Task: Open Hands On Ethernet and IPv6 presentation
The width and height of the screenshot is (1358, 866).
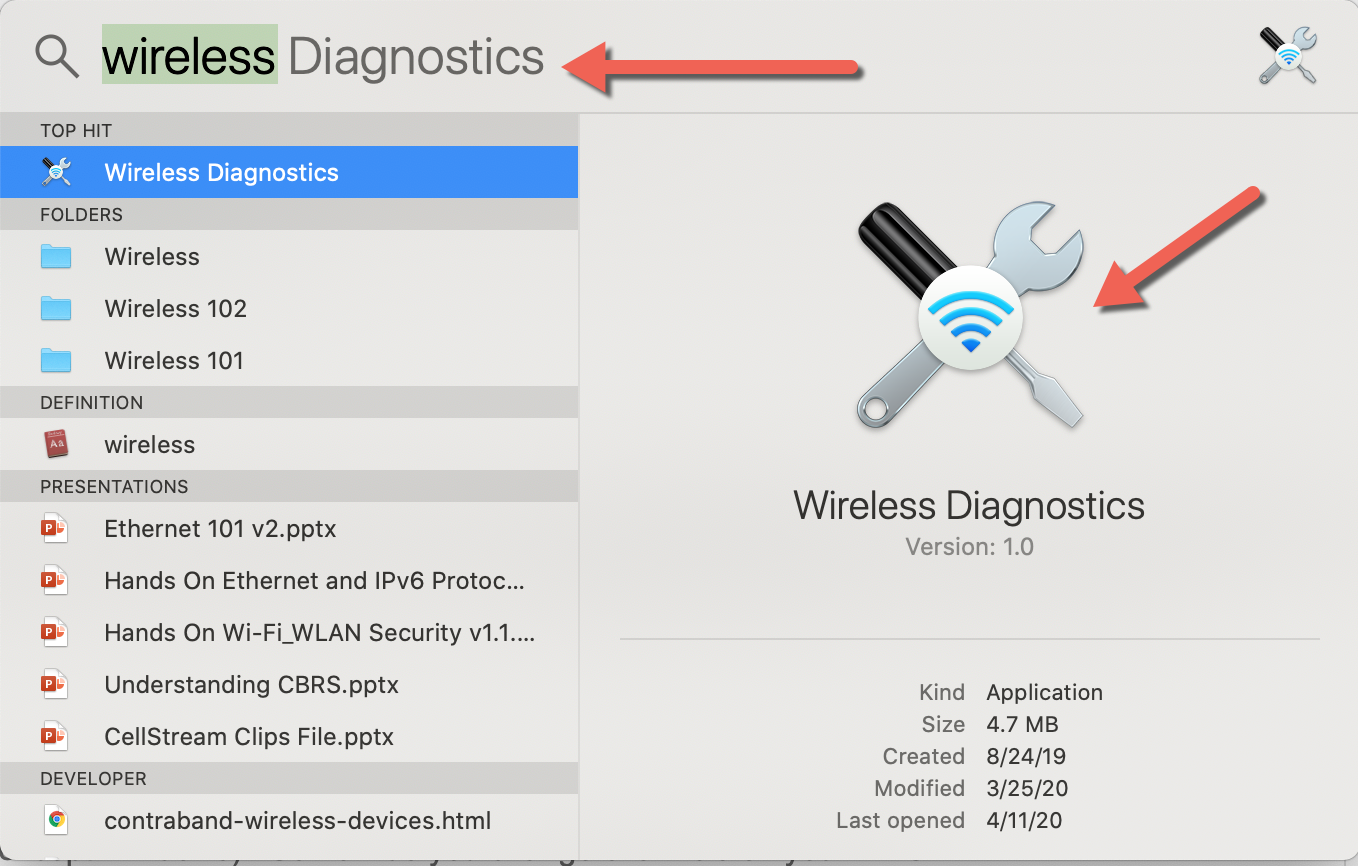Action: click(x=314, y=581)
